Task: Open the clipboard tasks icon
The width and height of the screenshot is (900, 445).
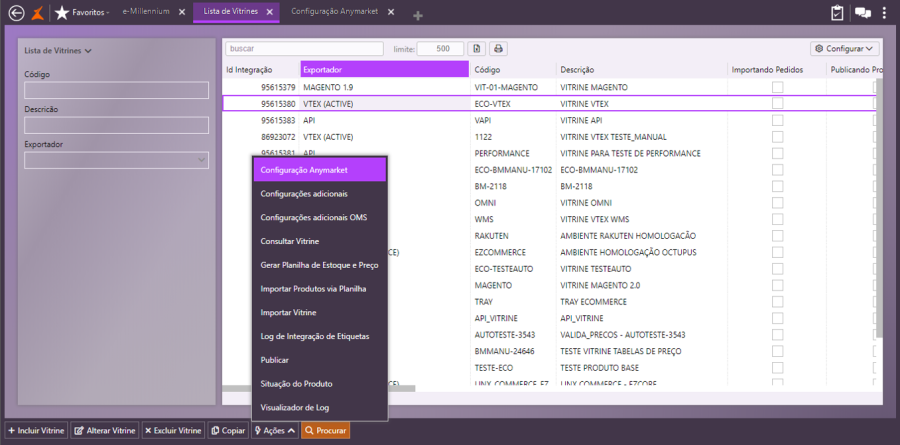Action: [837, 13]
